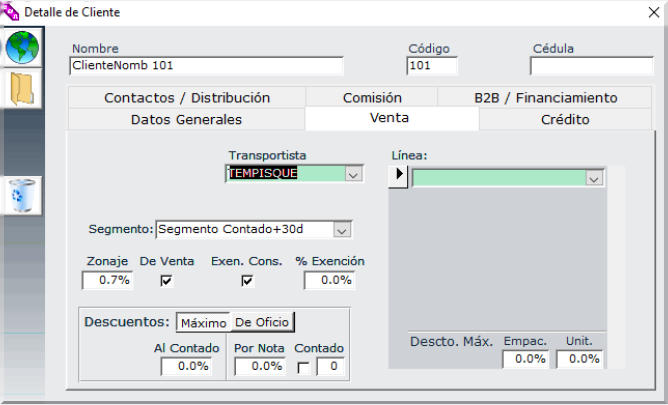Open the Comisión tab
This screenshot has width=668, height=405.
tap(372, 98)
